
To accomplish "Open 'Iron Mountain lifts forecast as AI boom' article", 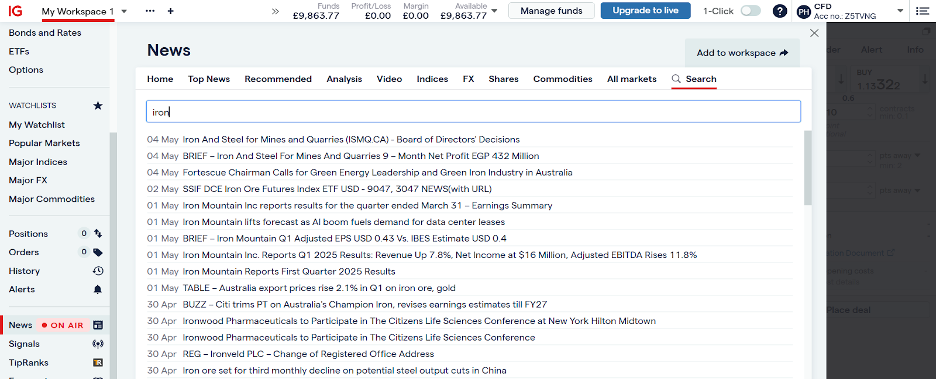I will [344, 222].
